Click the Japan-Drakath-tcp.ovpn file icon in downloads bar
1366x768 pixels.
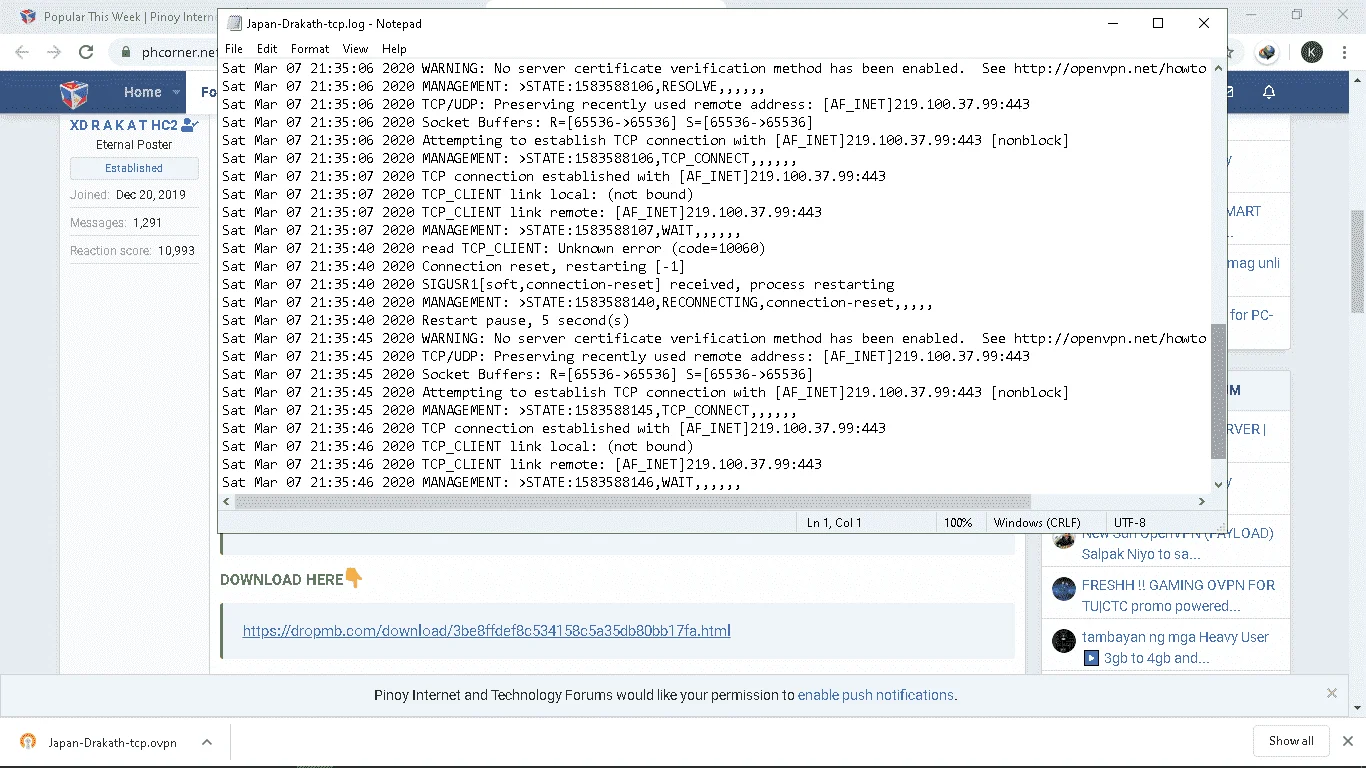coord(28,742)
